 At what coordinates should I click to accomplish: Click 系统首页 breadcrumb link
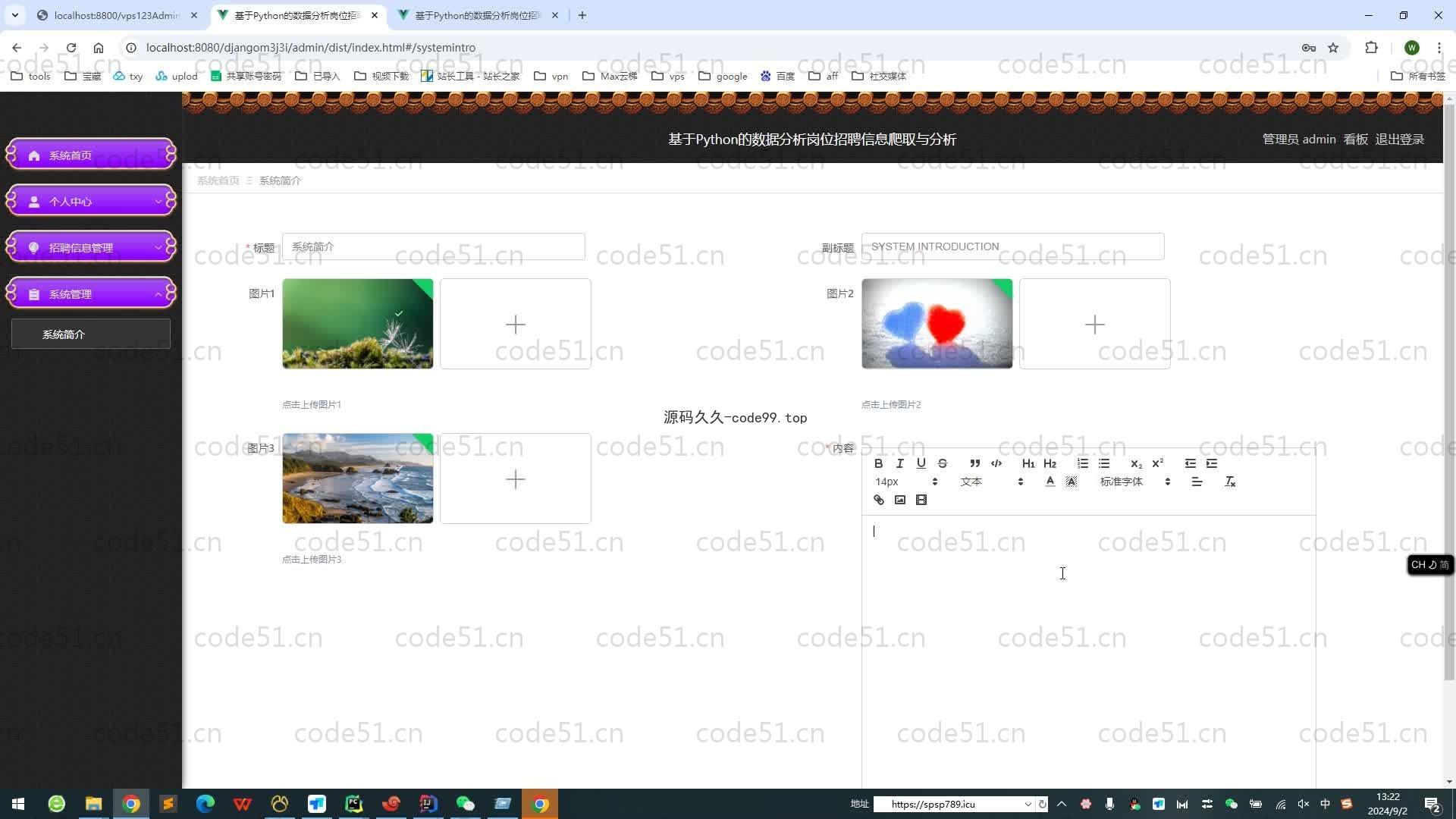(x=218, y=180)
